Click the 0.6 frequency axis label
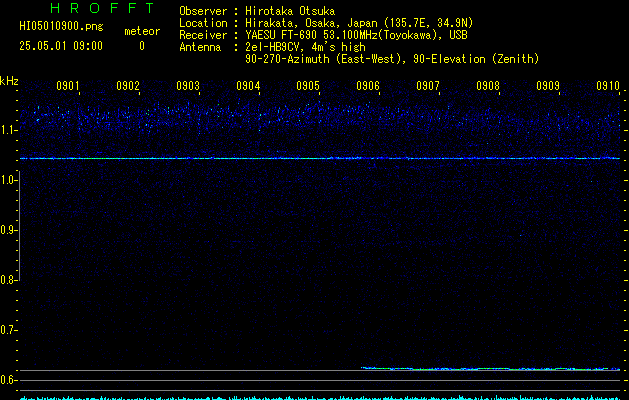The height and width of the screenshot is (400, 629). pos(8,380)
